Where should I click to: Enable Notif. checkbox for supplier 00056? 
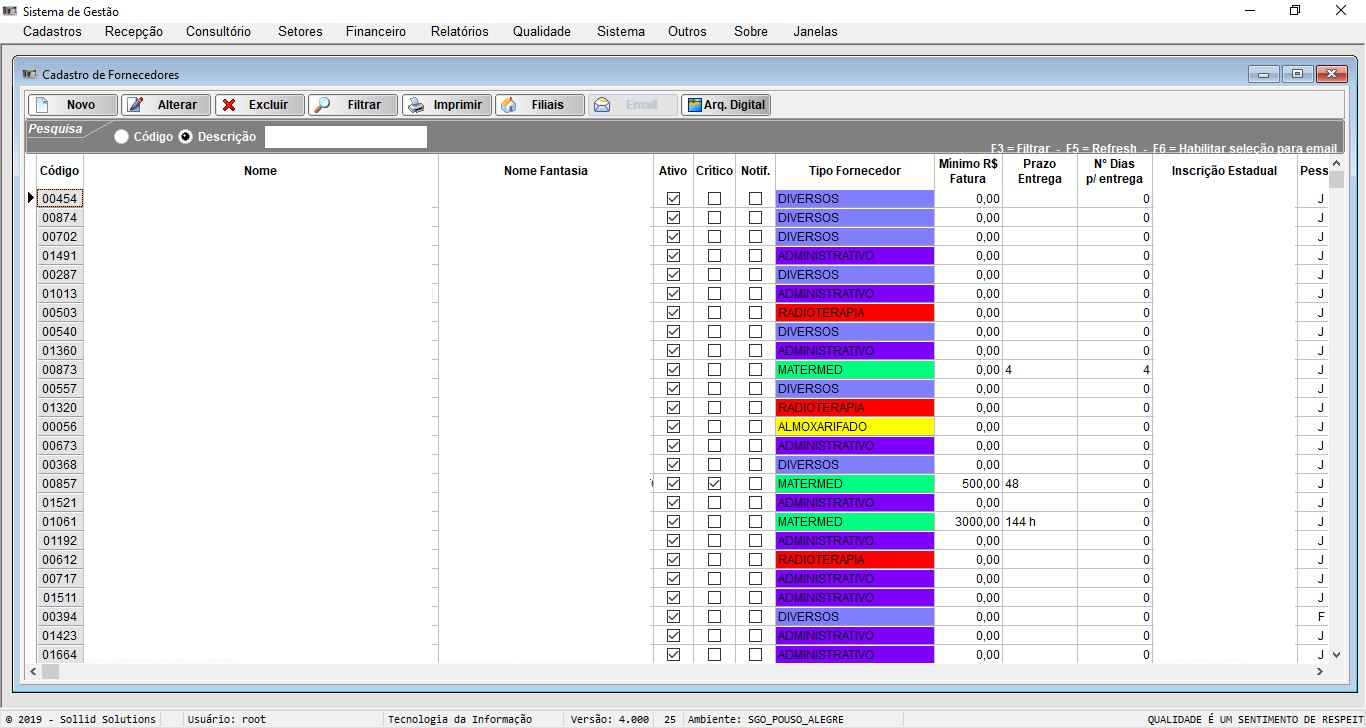click(x=755, y=427)
